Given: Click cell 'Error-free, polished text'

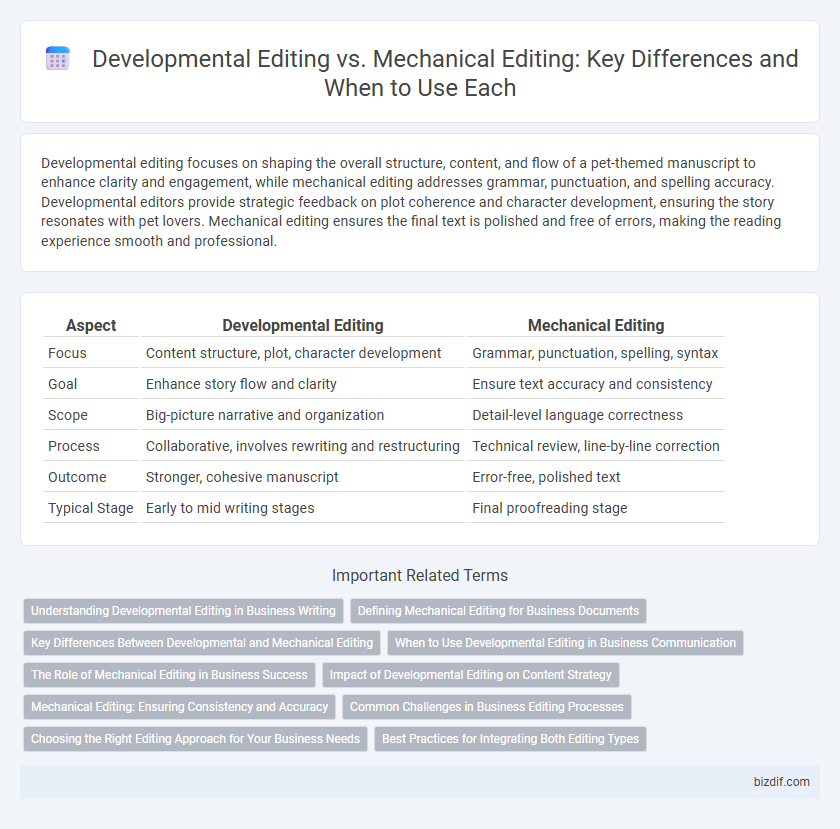Looking at the screenshot, I should tap(596, 477).
